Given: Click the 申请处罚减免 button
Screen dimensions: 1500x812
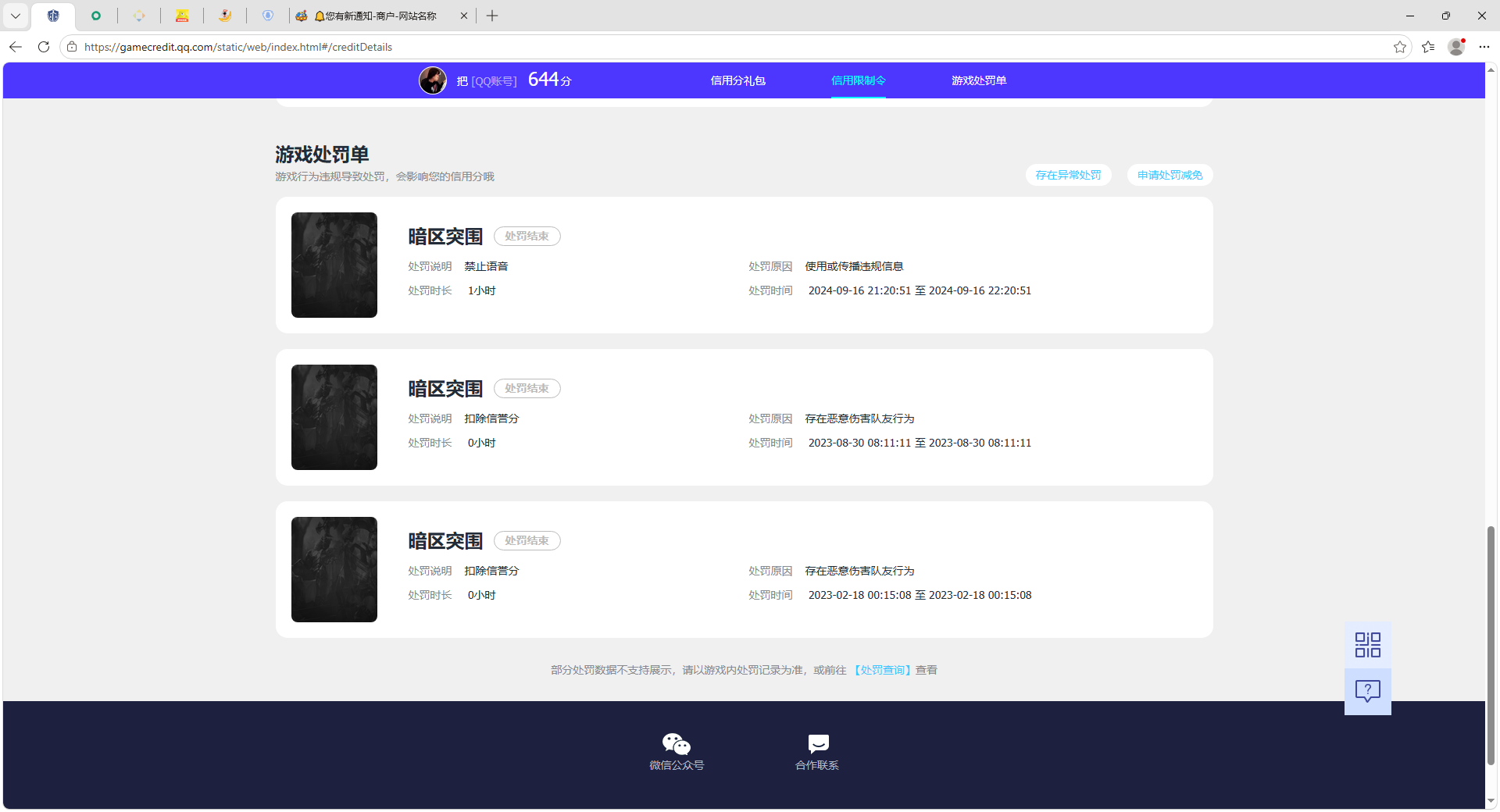Looking at the screenshot, I should 1170,175.
